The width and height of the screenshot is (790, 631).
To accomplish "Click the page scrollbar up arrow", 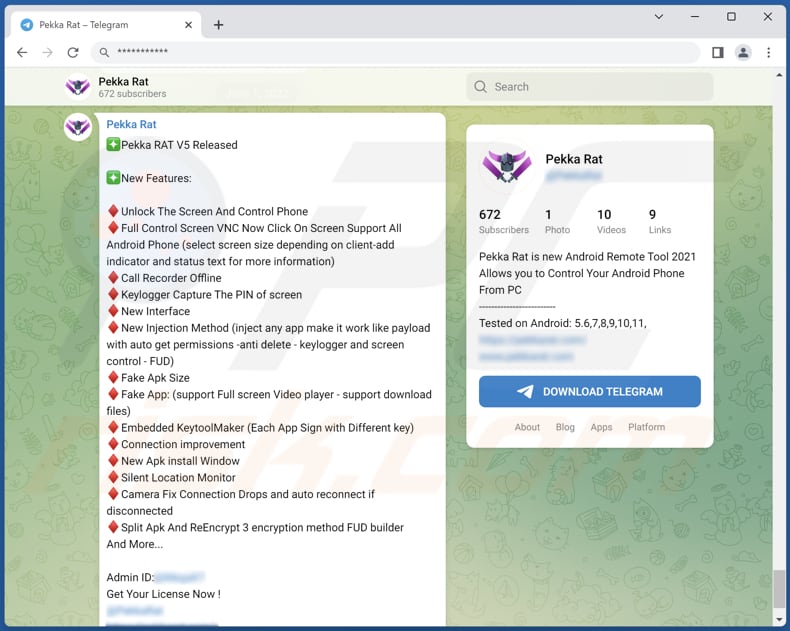I will point(779,75).
